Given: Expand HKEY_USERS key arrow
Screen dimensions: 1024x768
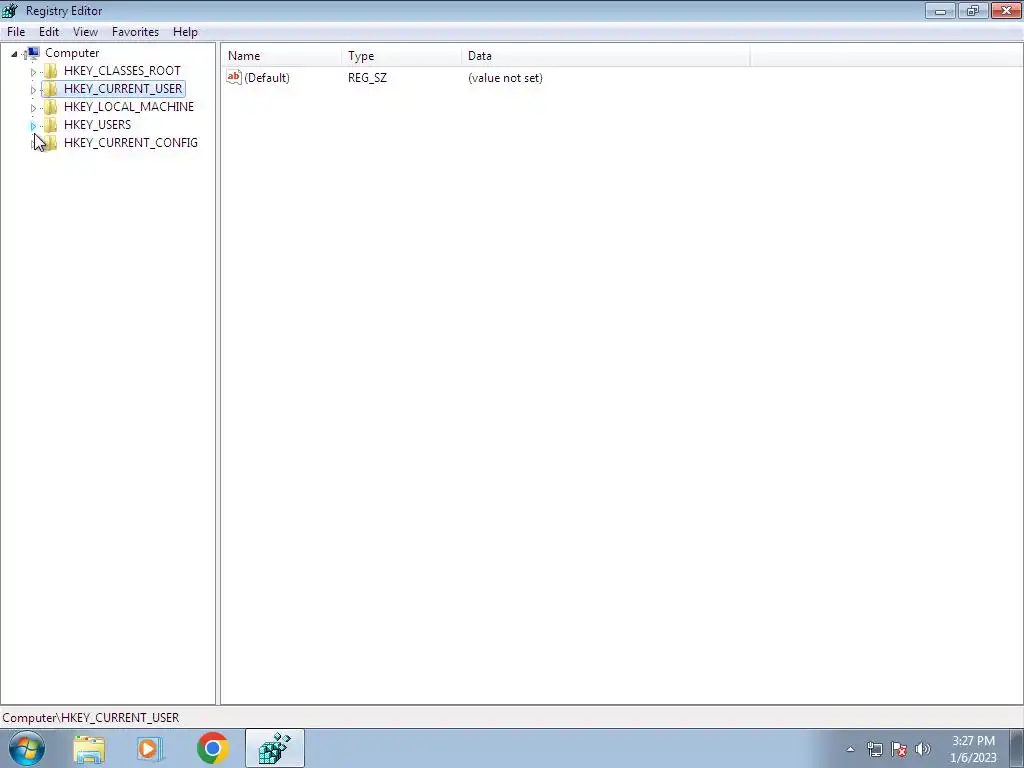Looking at the screenshot, I should point(33,125).
